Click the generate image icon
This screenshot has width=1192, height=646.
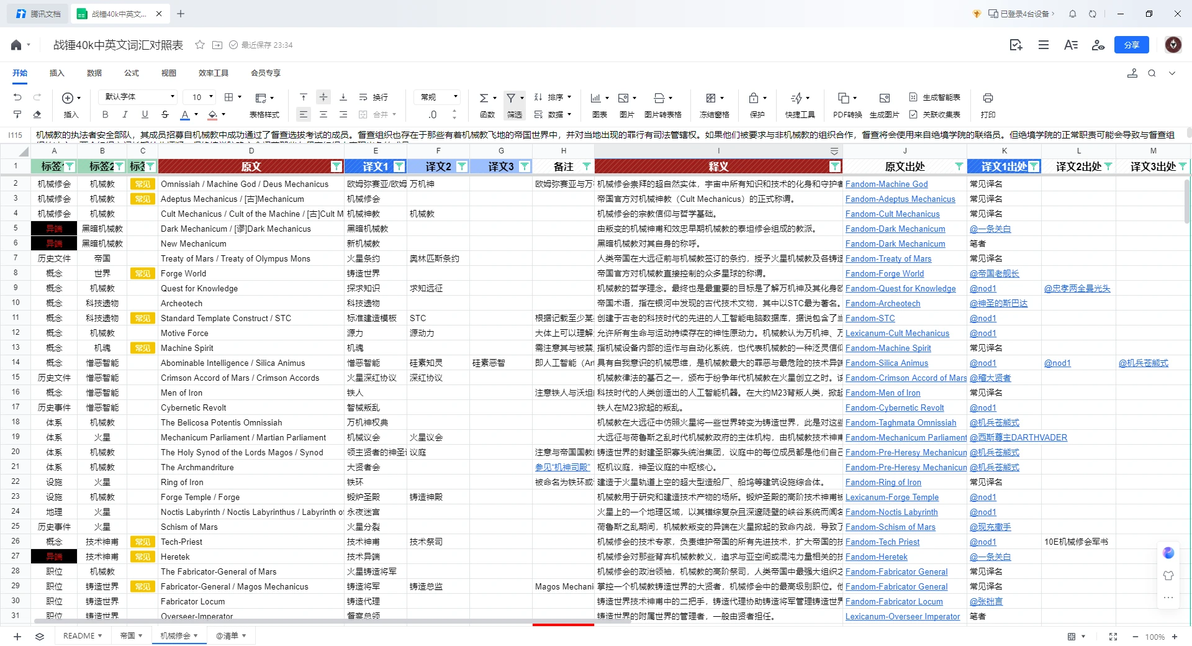[x=884, y=98]
